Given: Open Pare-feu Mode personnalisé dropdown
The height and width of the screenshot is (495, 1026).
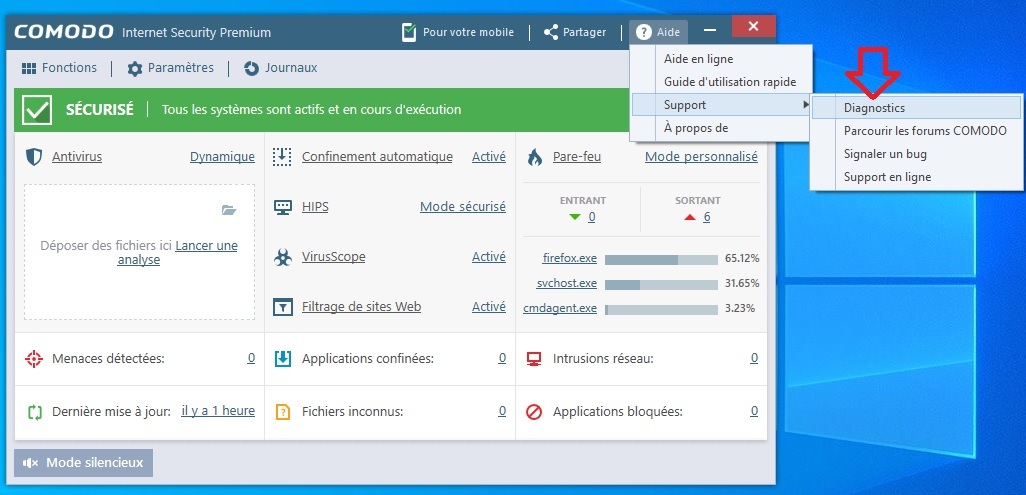Looking at the screenshot, I should pyautogui.click(x=700, y=157).
